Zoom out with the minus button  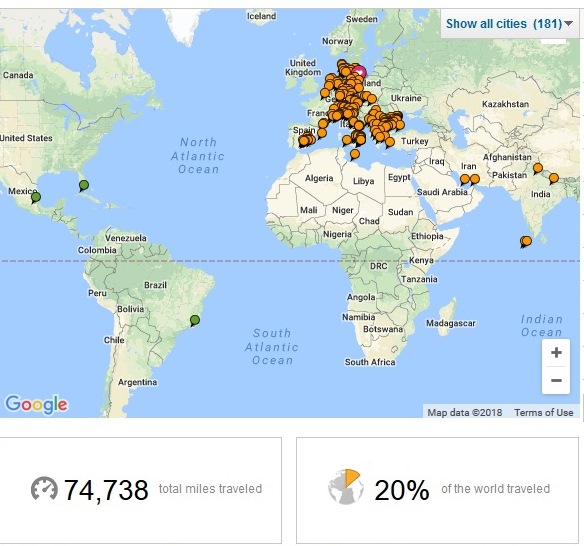tap(556, 380)
